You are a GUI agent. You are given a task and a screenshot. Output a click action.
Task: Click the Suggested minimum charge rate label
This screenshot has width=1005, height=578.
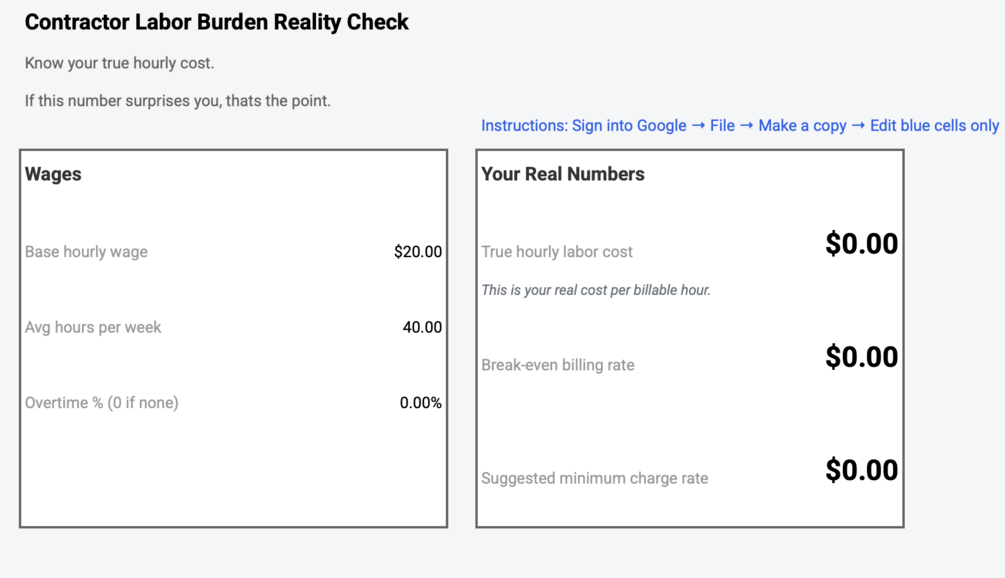[x=594, y=478]
